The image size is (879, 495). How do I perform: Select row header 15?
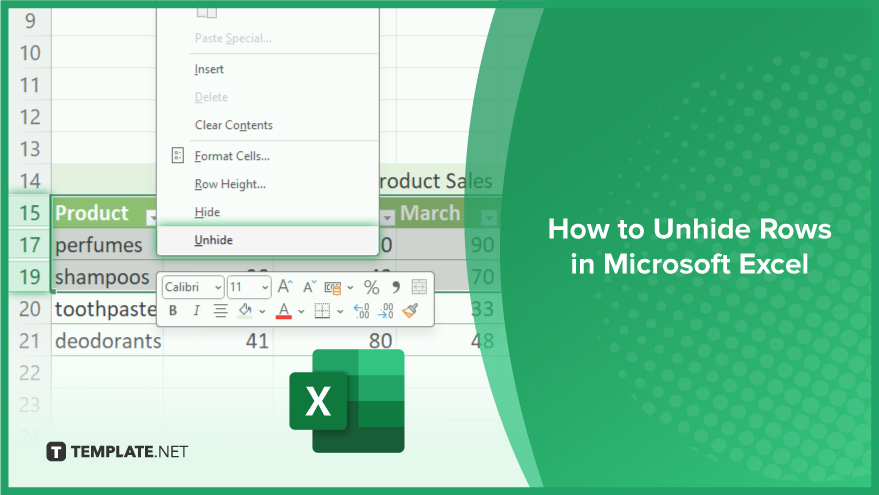tap(30, 213)
